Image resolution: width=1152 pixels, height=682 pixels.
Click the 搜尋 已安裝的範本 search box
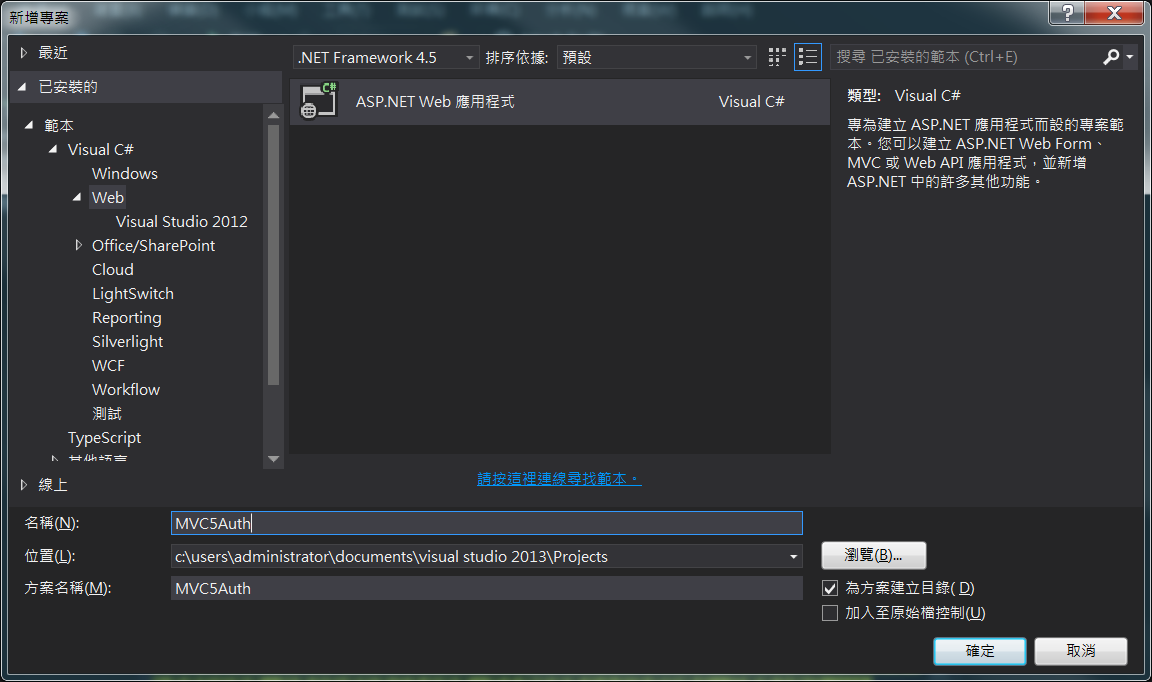click(966, 57)
